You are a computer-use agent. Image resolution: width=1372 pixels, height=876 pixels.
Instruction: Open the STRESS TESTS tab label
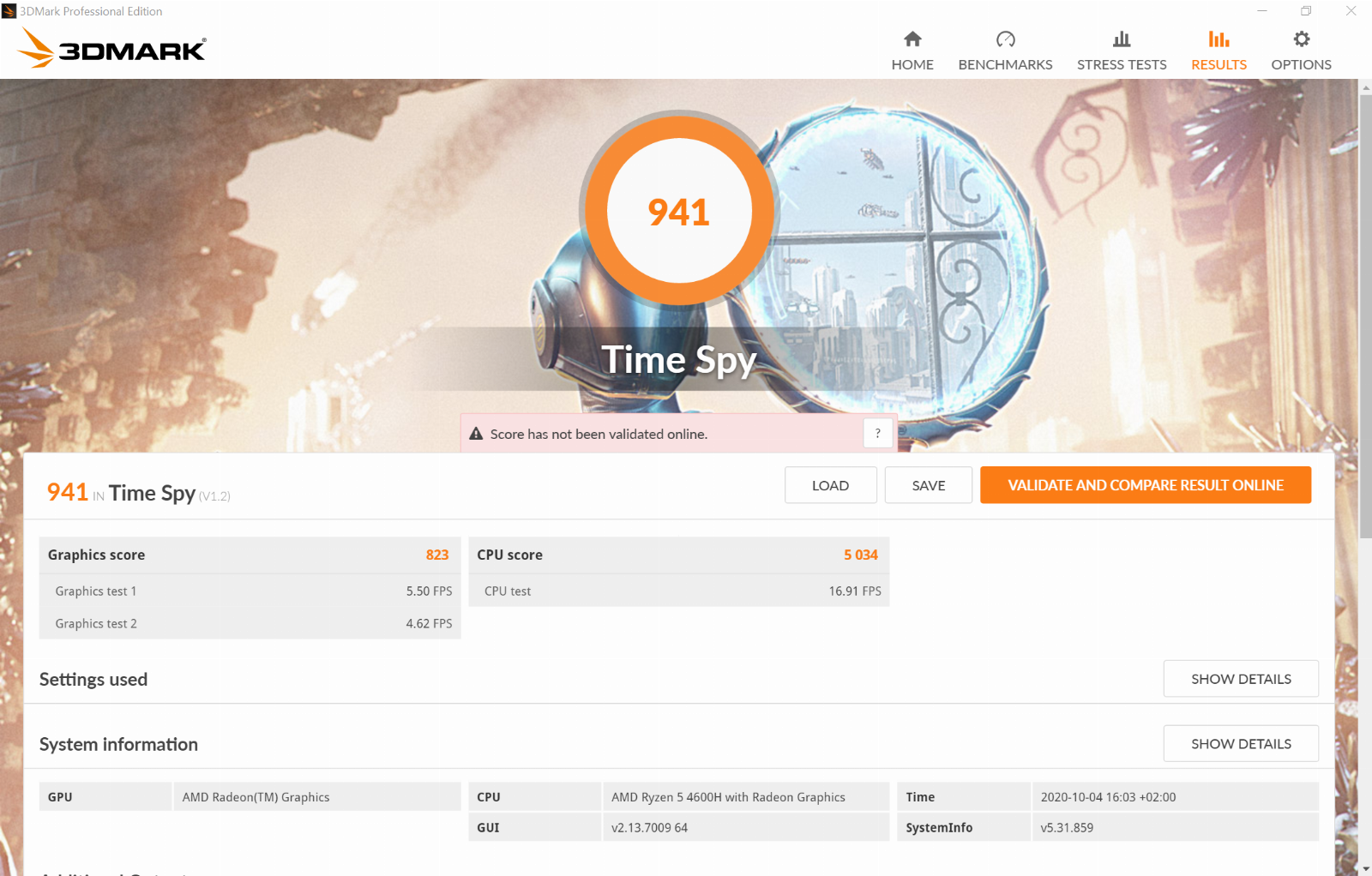pyautogui.click(x=1122, y=64)
